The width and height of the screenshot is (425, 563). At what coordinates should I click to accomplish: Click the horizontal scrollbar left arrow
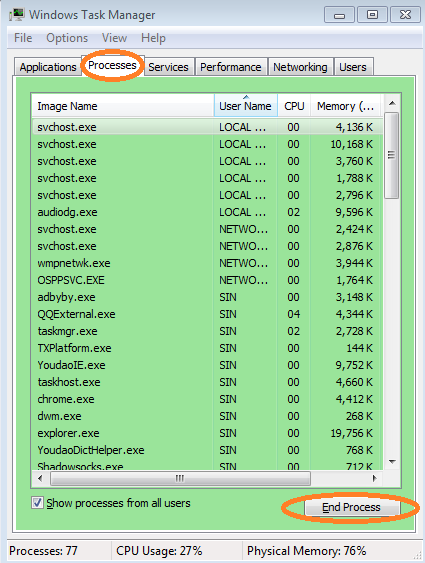pos(40,478)
